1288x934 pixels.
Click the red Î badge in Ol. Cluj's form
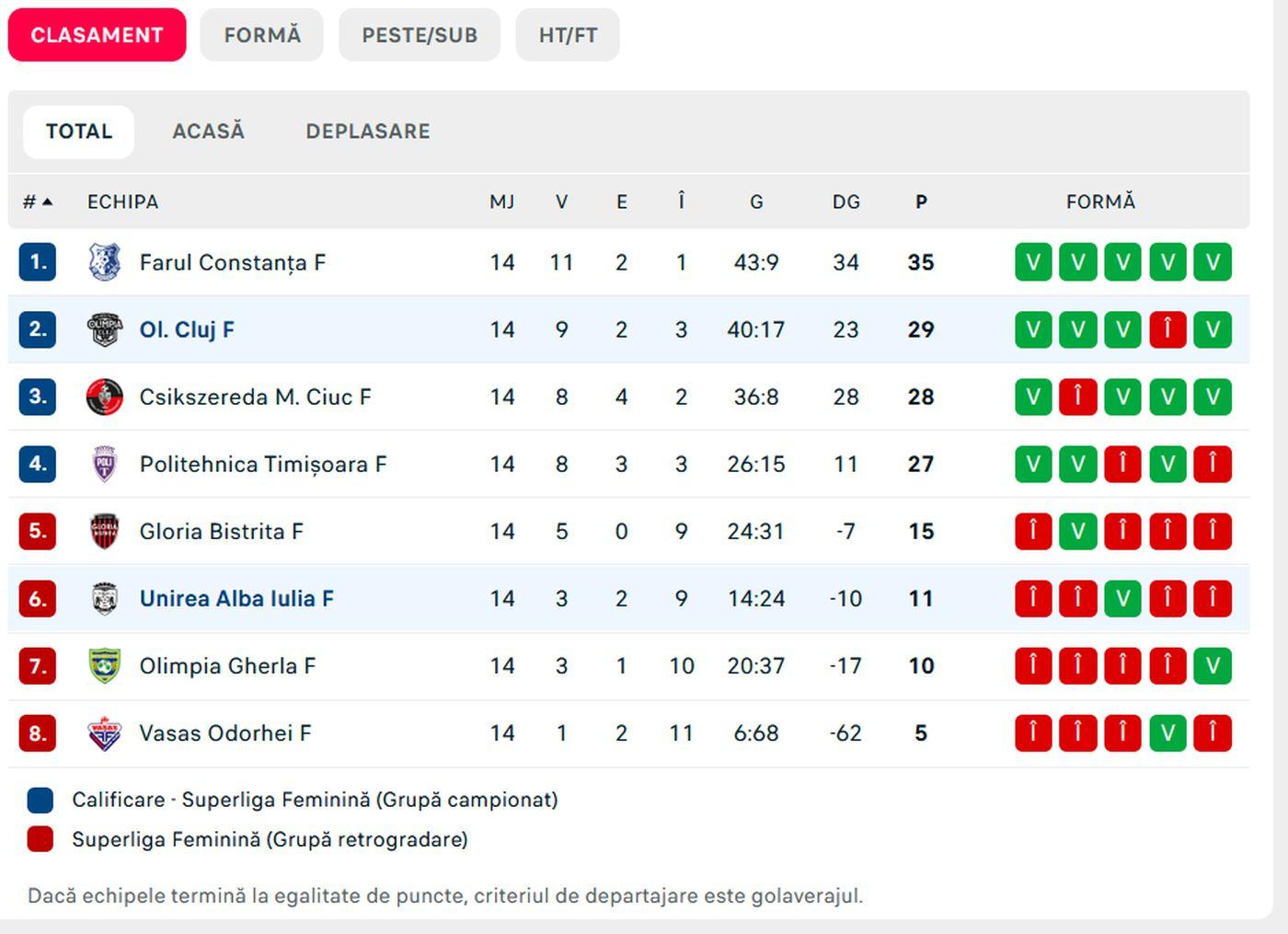(1167, 329)
